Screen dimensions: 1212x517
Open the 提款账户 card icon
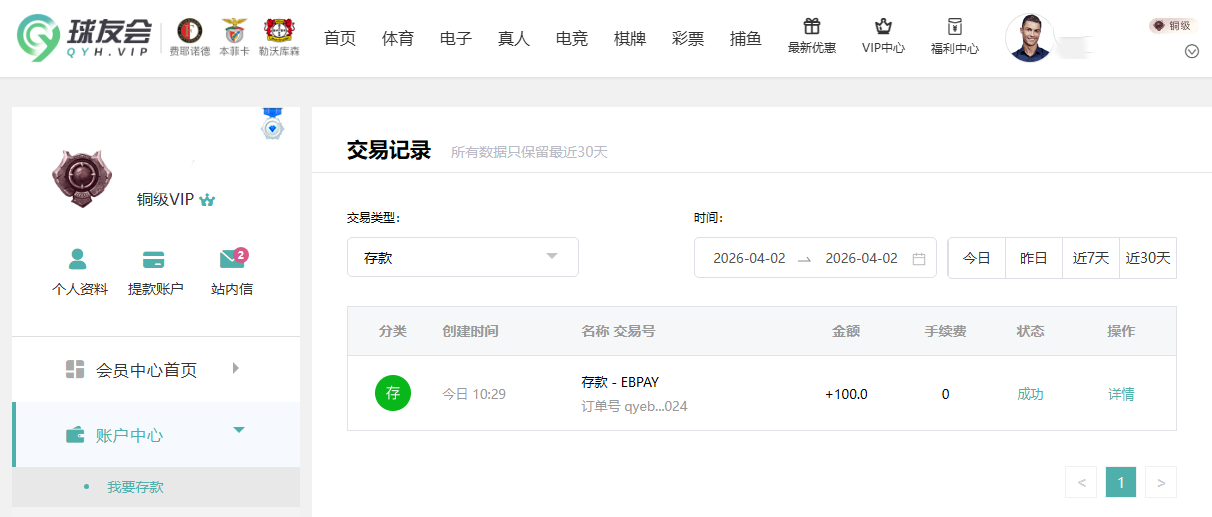[155, 260]
